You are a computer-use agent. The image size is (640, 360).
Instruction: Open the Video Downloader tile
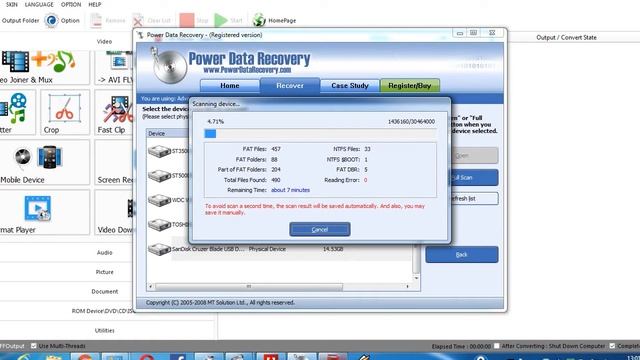point(115,212)
